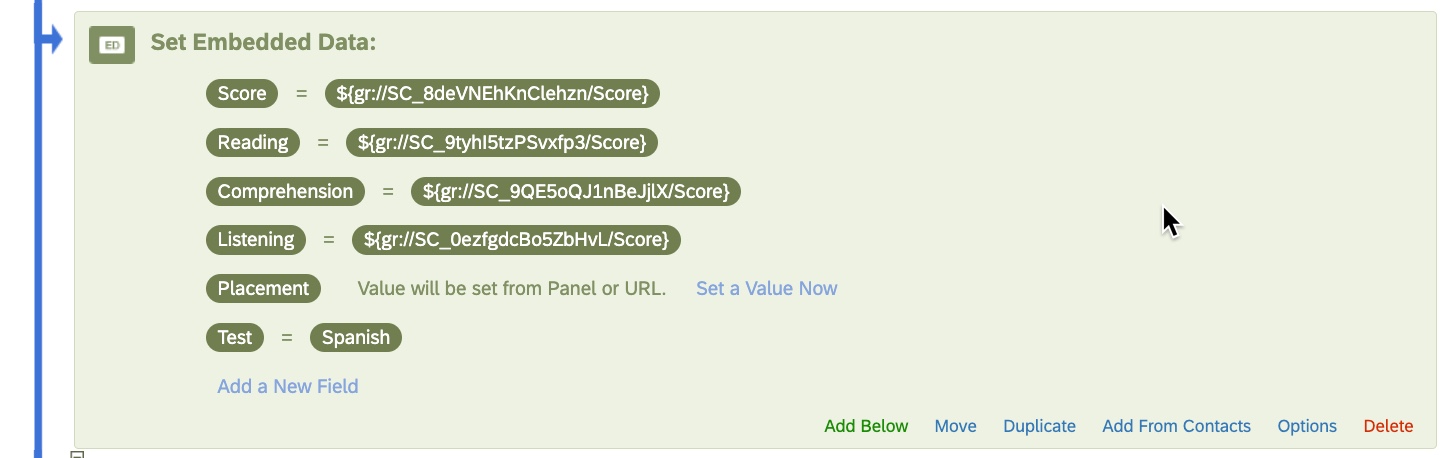Click Set a Value Now link
1452x458 pixels.
(767, 289)
